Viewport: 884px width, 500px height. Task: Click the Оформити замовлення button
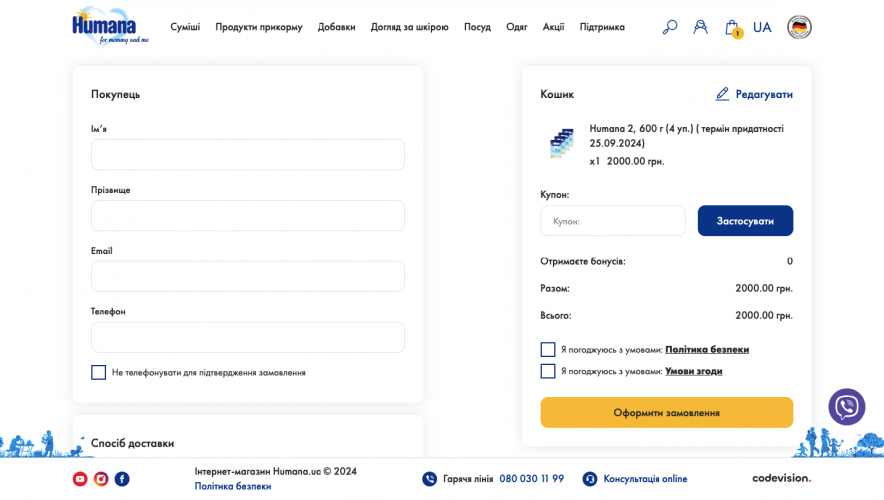pyautogui.click(x=666, y=412)
